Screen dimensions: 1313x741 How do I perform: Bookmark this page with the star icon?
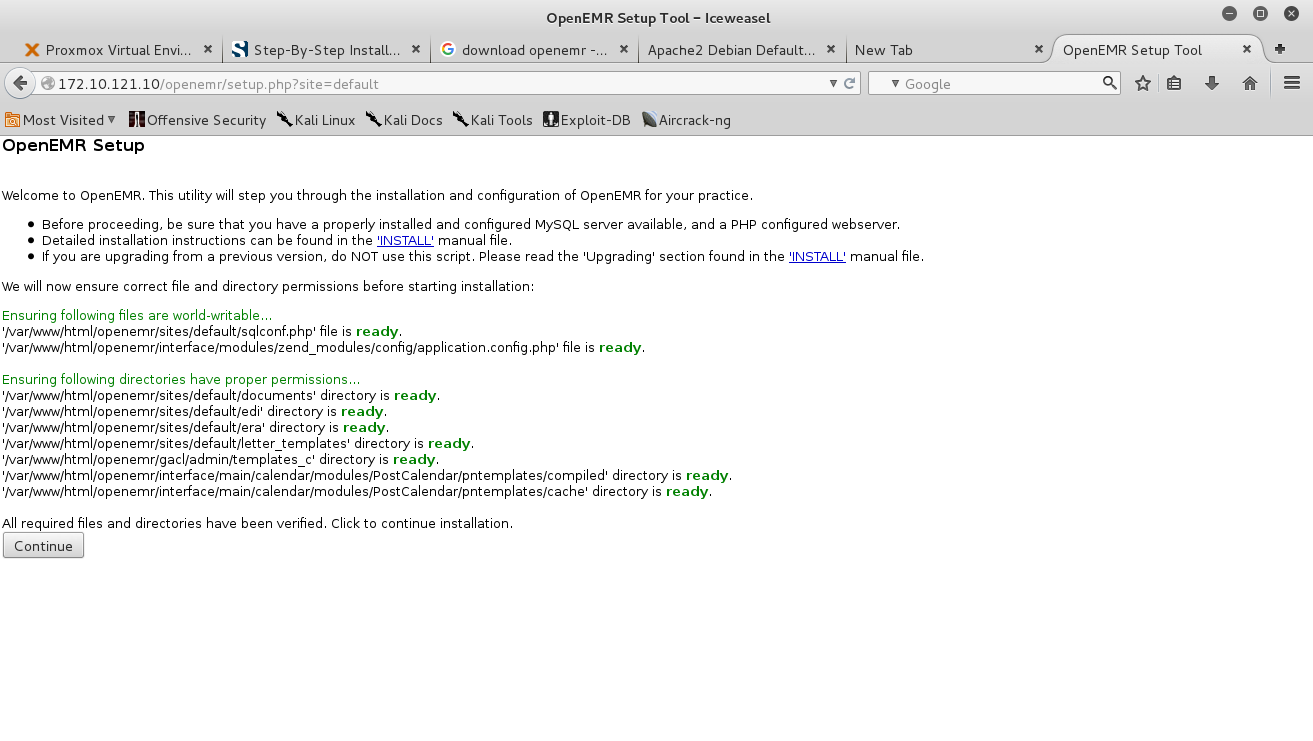point(1143,84)
